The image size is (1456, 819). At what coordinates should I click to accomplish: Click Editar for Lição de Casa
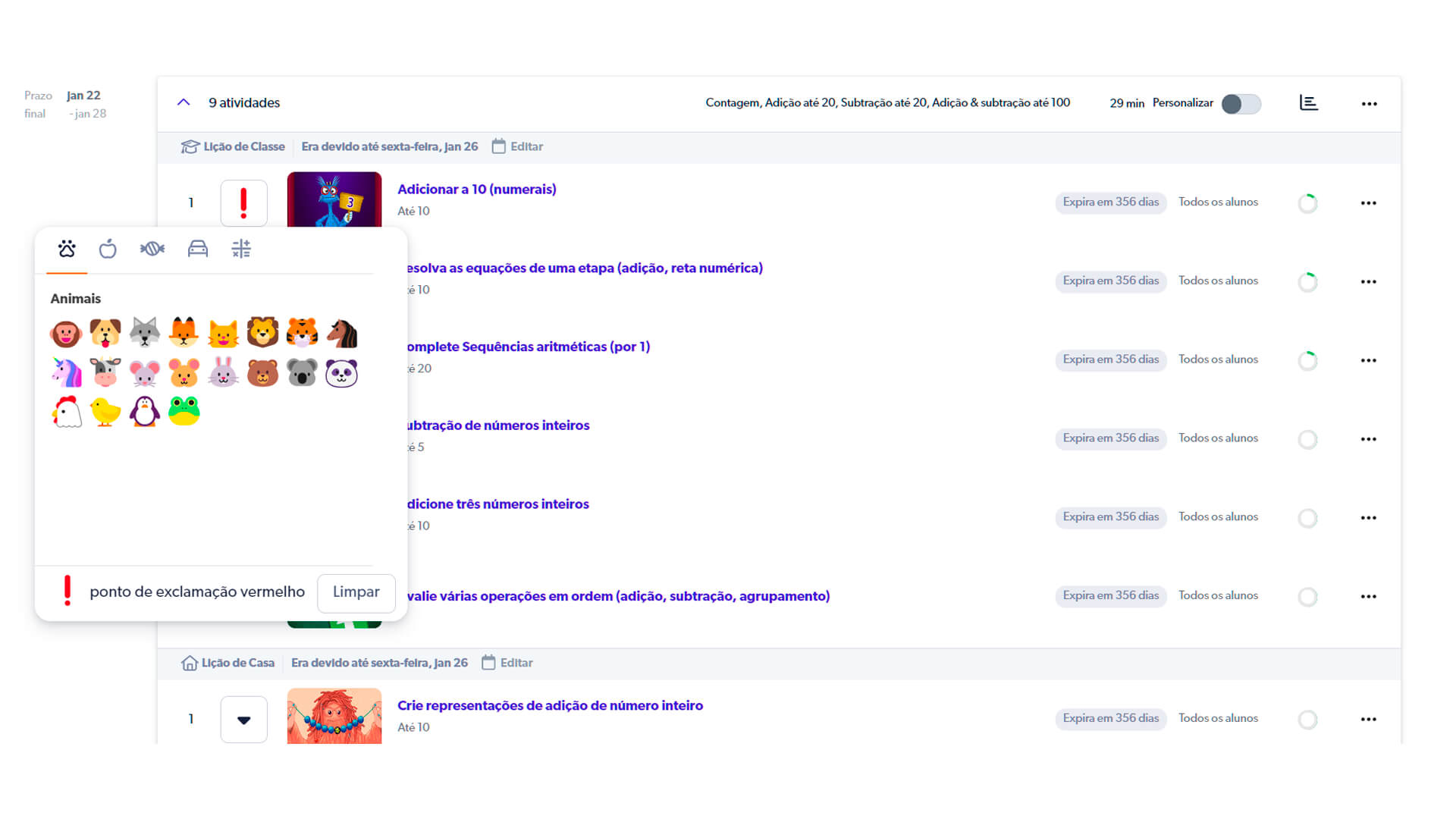[516, 663]
